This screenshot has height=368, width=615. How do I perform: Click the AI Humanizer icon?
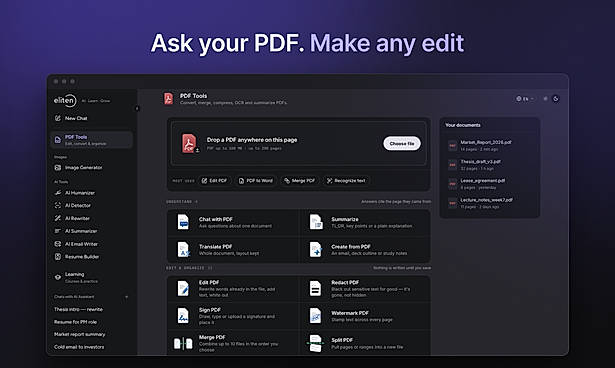58,193
